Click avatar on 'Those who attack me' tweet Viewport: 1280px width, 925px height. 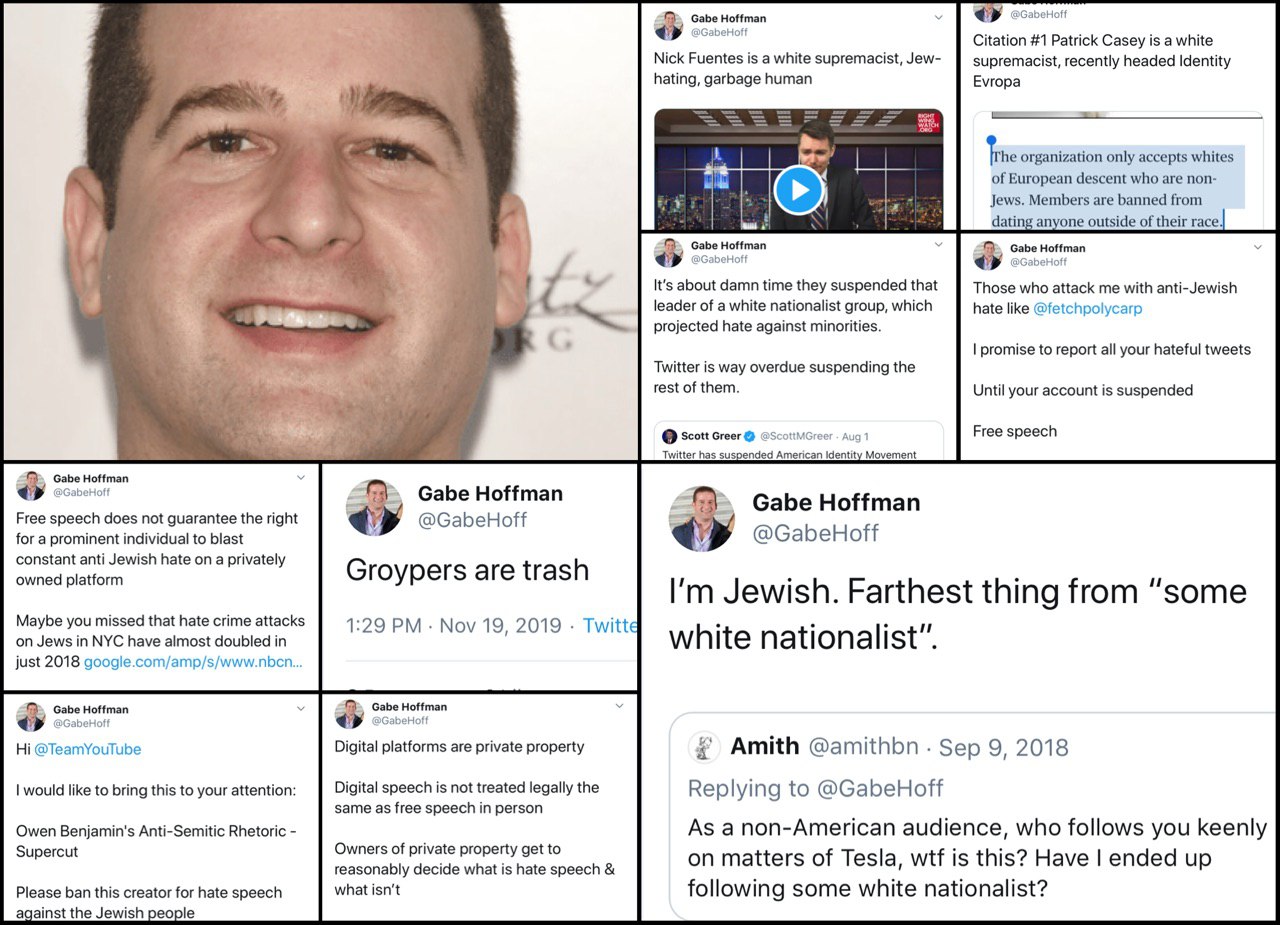coord(988,255)
